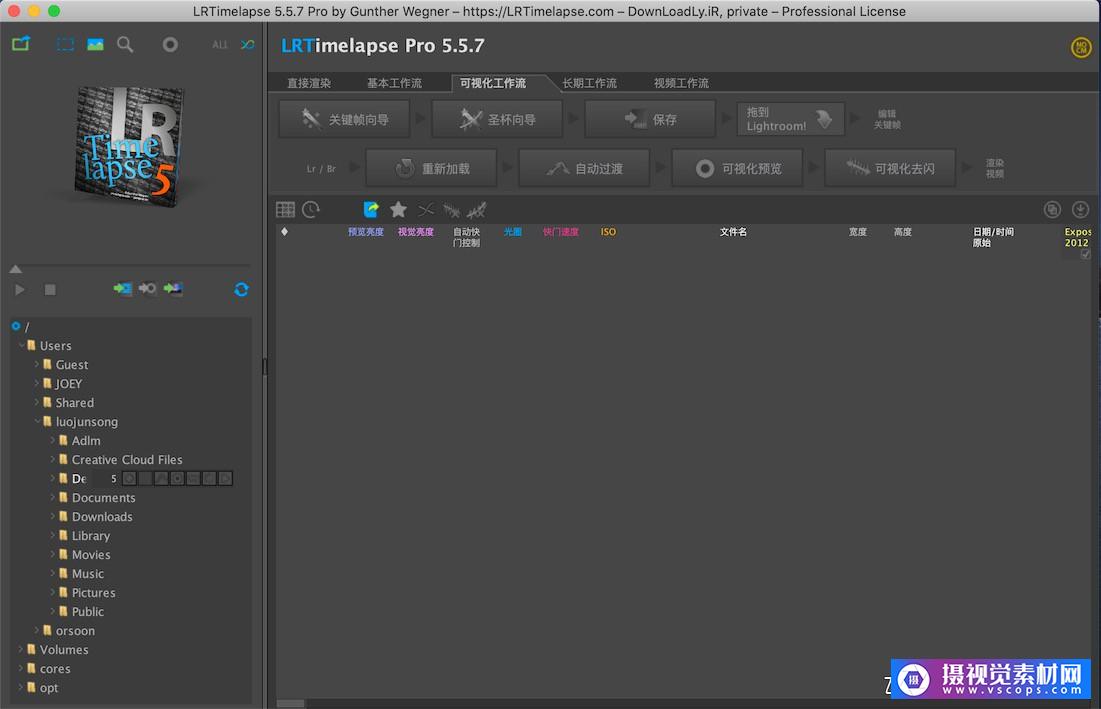Click the icon right of the deflicker wave
The width and height of the screenshot is (1101, 709).
pos(477,209)
